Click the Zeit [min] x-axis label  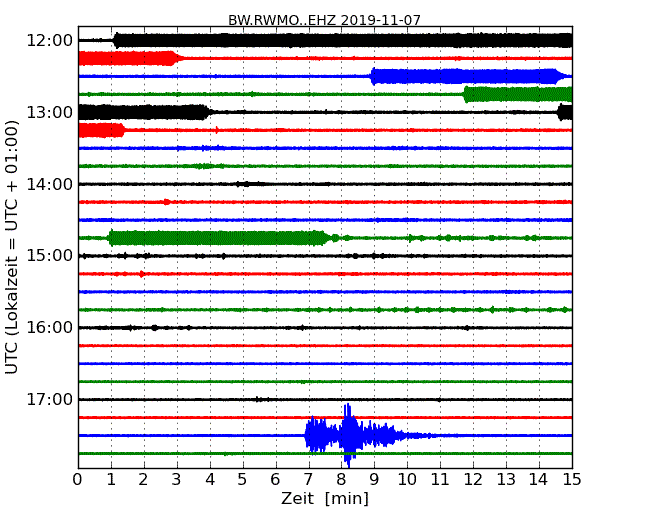click(x=325, y=498)
